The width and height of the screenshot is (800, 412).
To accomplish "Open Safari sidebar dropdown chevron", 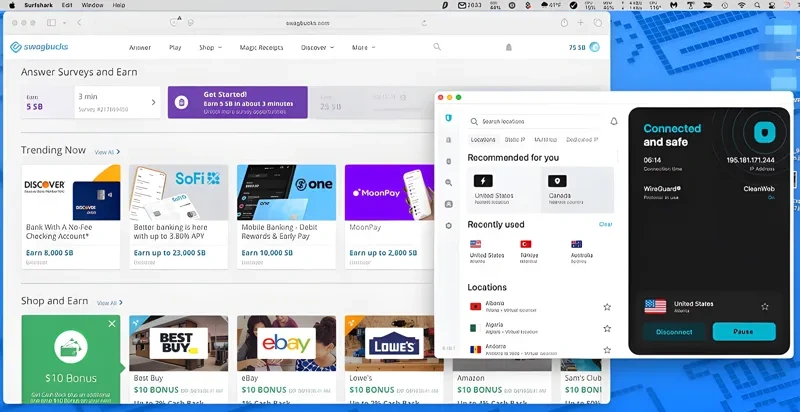I will (x=64, y=23).
